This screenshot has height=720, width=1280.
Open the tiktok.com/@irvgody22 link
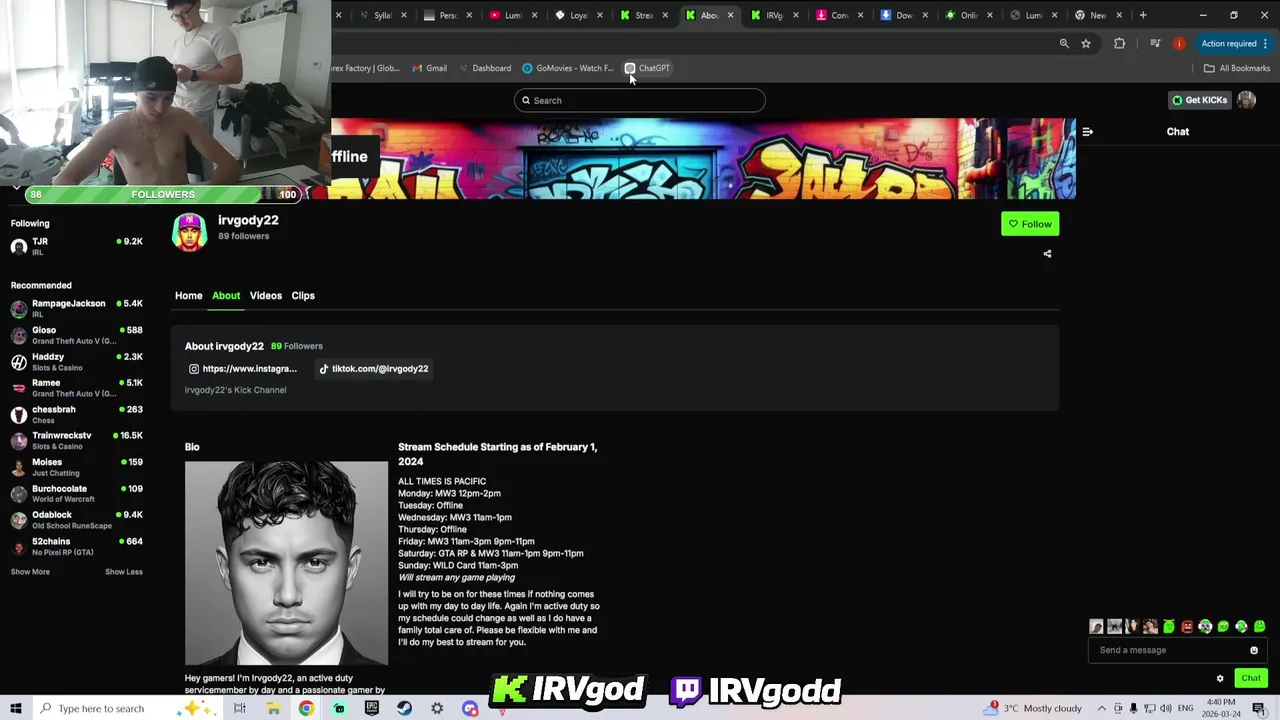click(373, 369)
